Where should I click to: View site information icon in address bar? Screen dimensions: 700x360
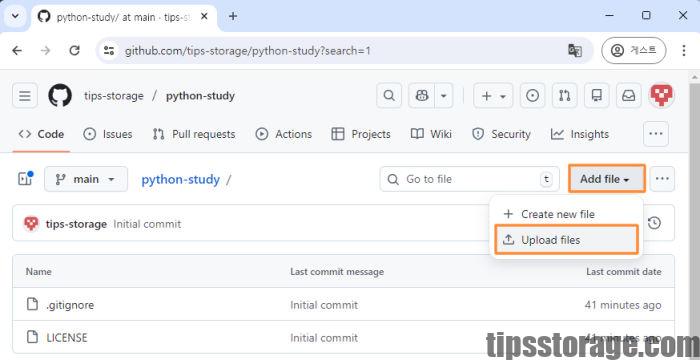pos(109,50)
